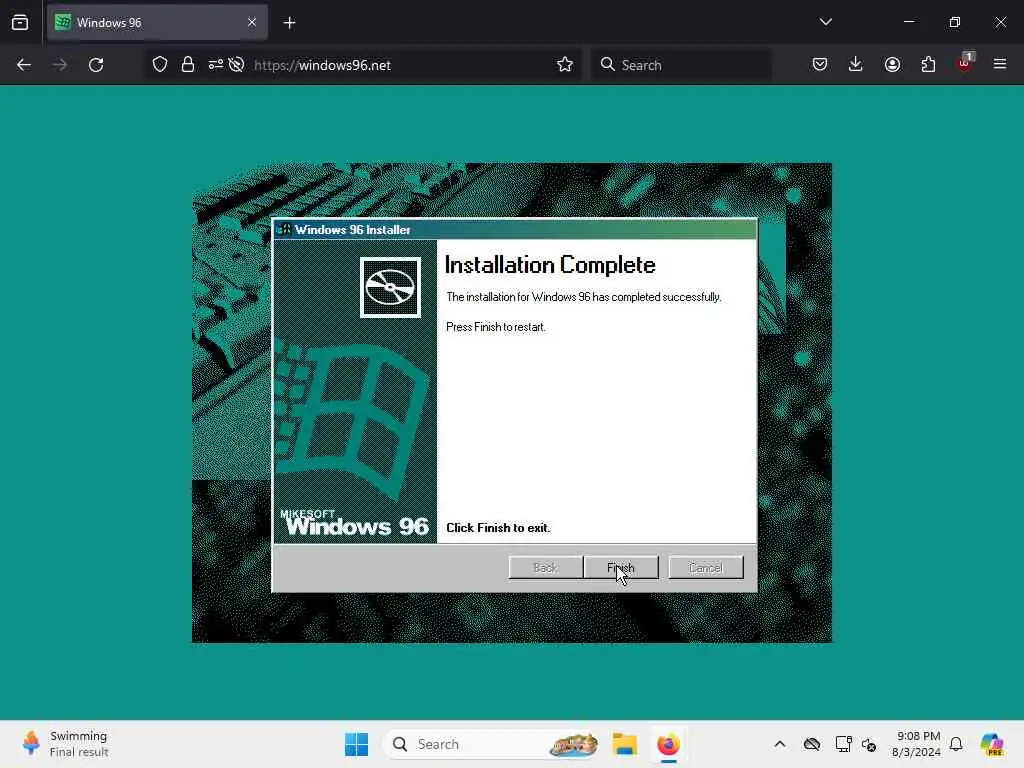The height and width of the screenshot is (768, 1024).
Task: Open the muted volume tray icon
Action: coord(869,744)
